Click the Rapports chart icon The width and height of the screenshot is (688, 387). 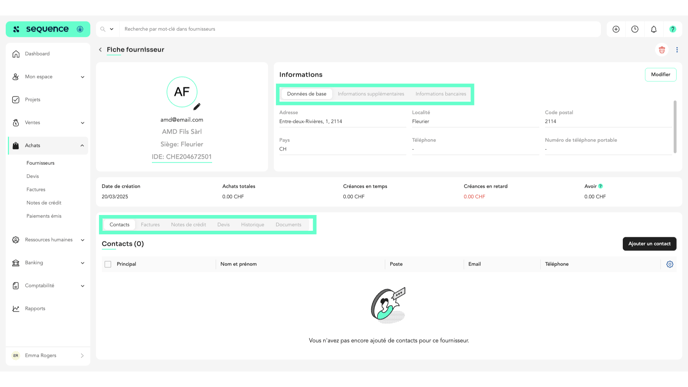(x=16, y=308)
